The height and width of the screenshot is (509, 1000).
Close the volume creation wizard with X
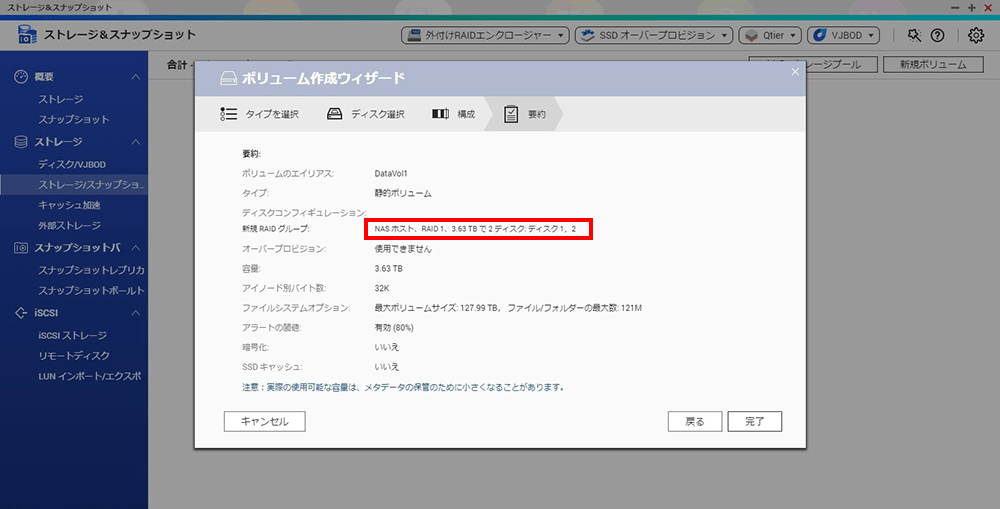tap(795, 71)
